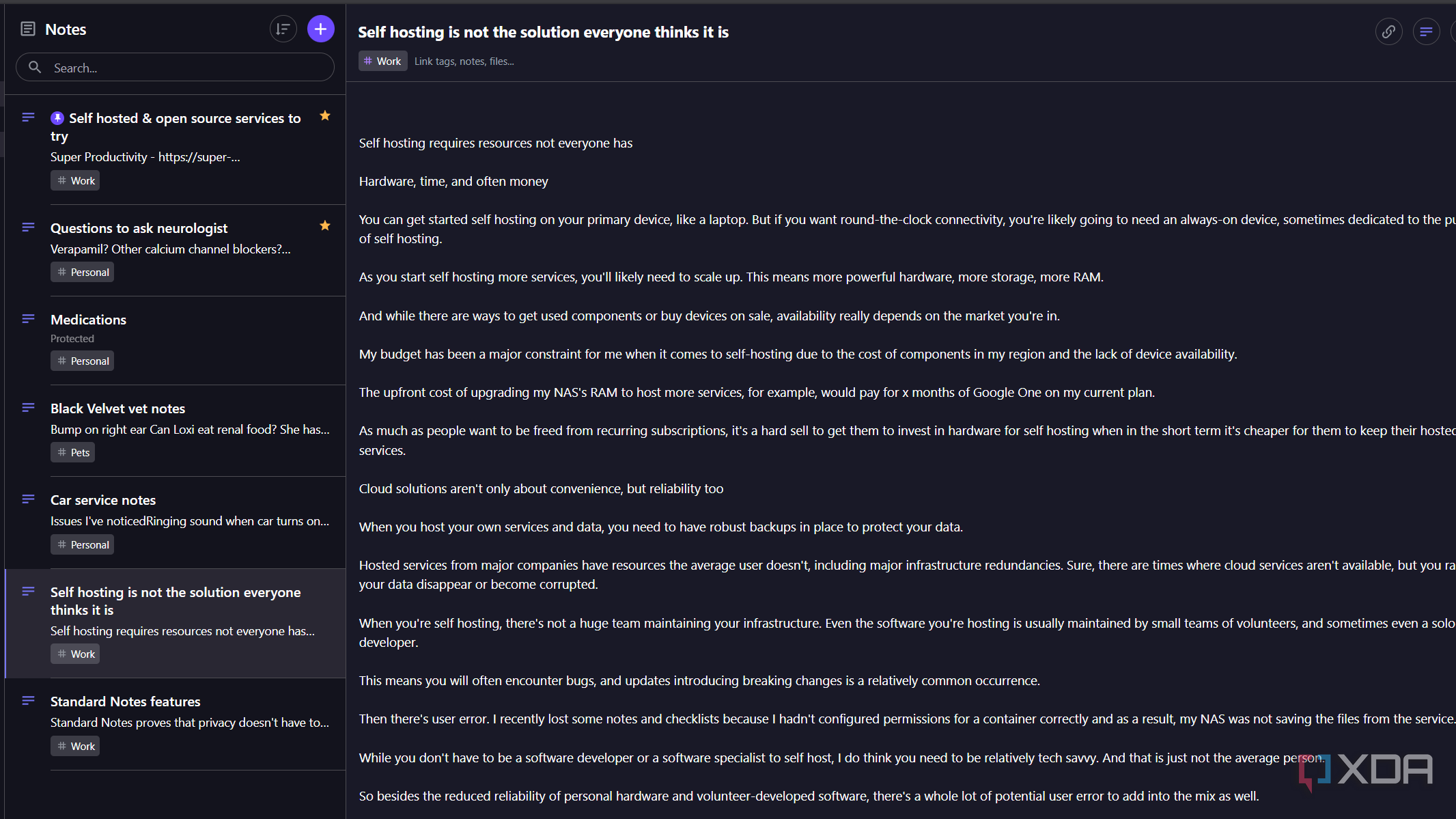Click the Pets tag on vet notes
This screenshot has width=1456, height=819.
coord(73,452)
